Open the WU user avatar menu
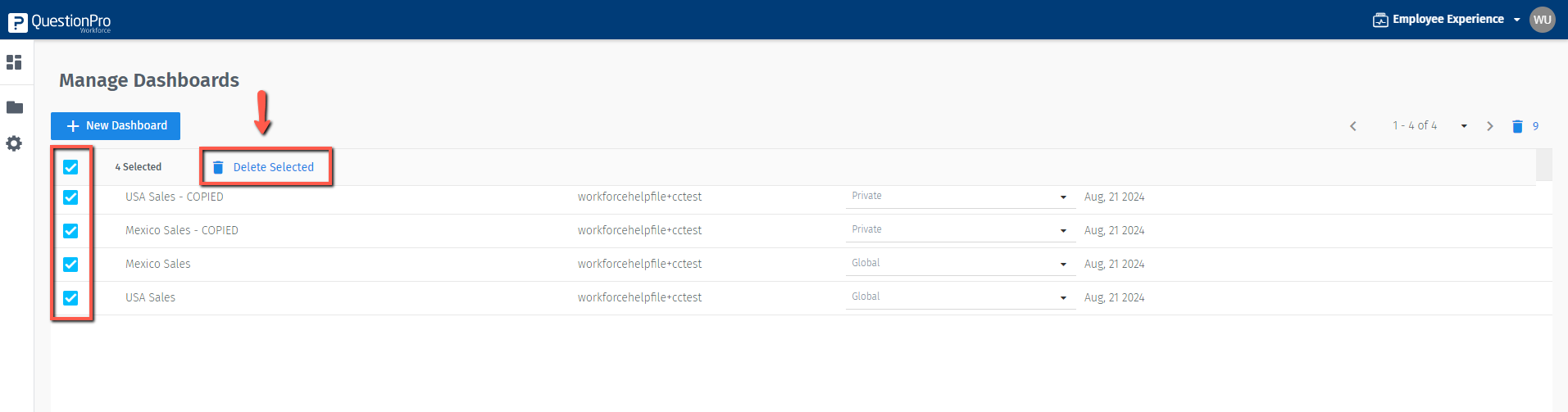This screenshot has width=1568, height=412. 1543,20
